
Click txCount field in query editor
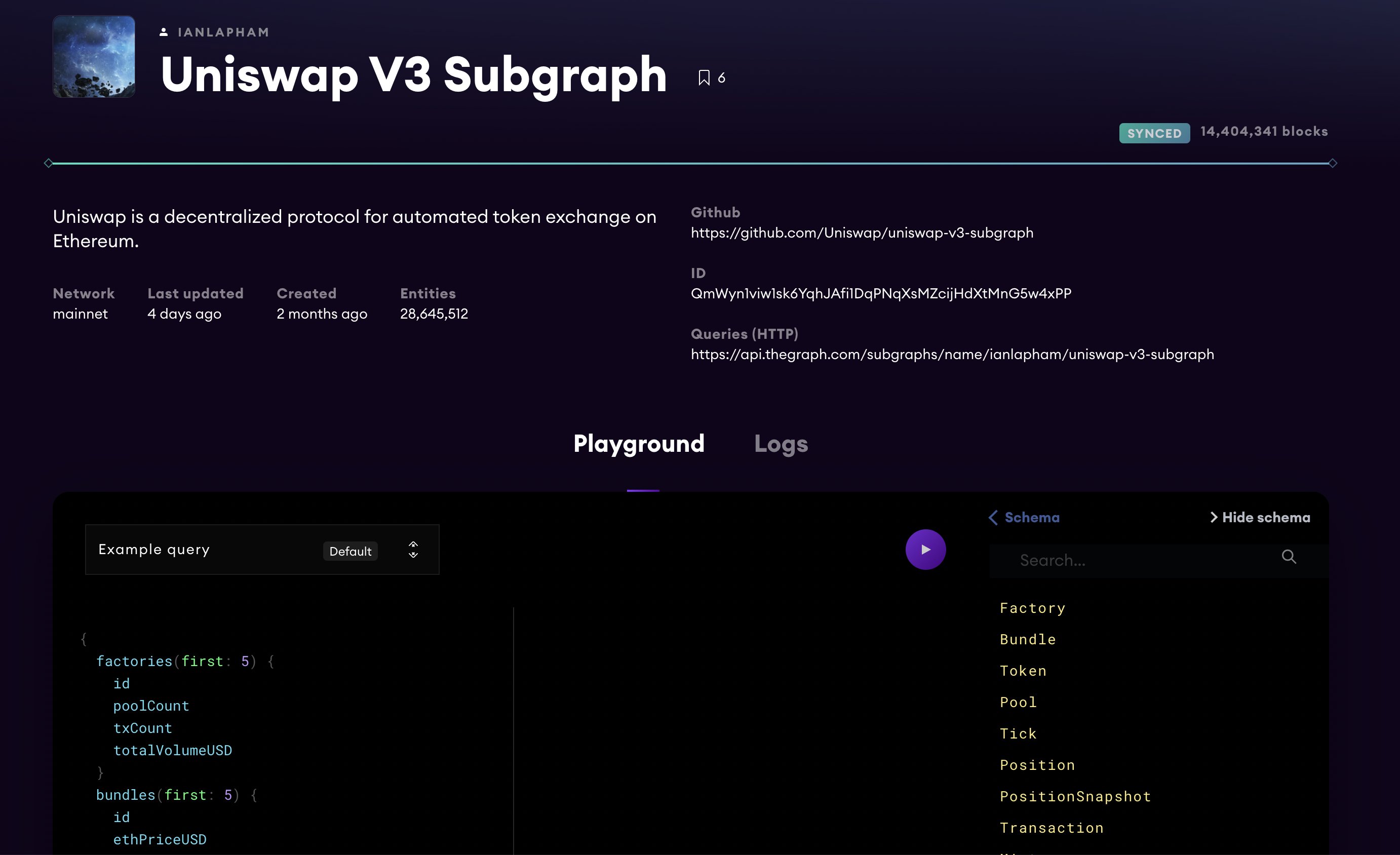pos(143,728)
